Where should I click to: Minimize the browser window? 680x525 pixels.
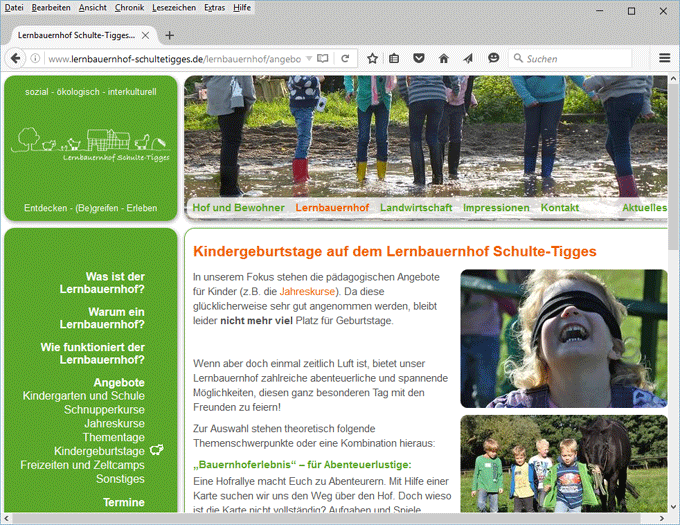pos(600,11)
